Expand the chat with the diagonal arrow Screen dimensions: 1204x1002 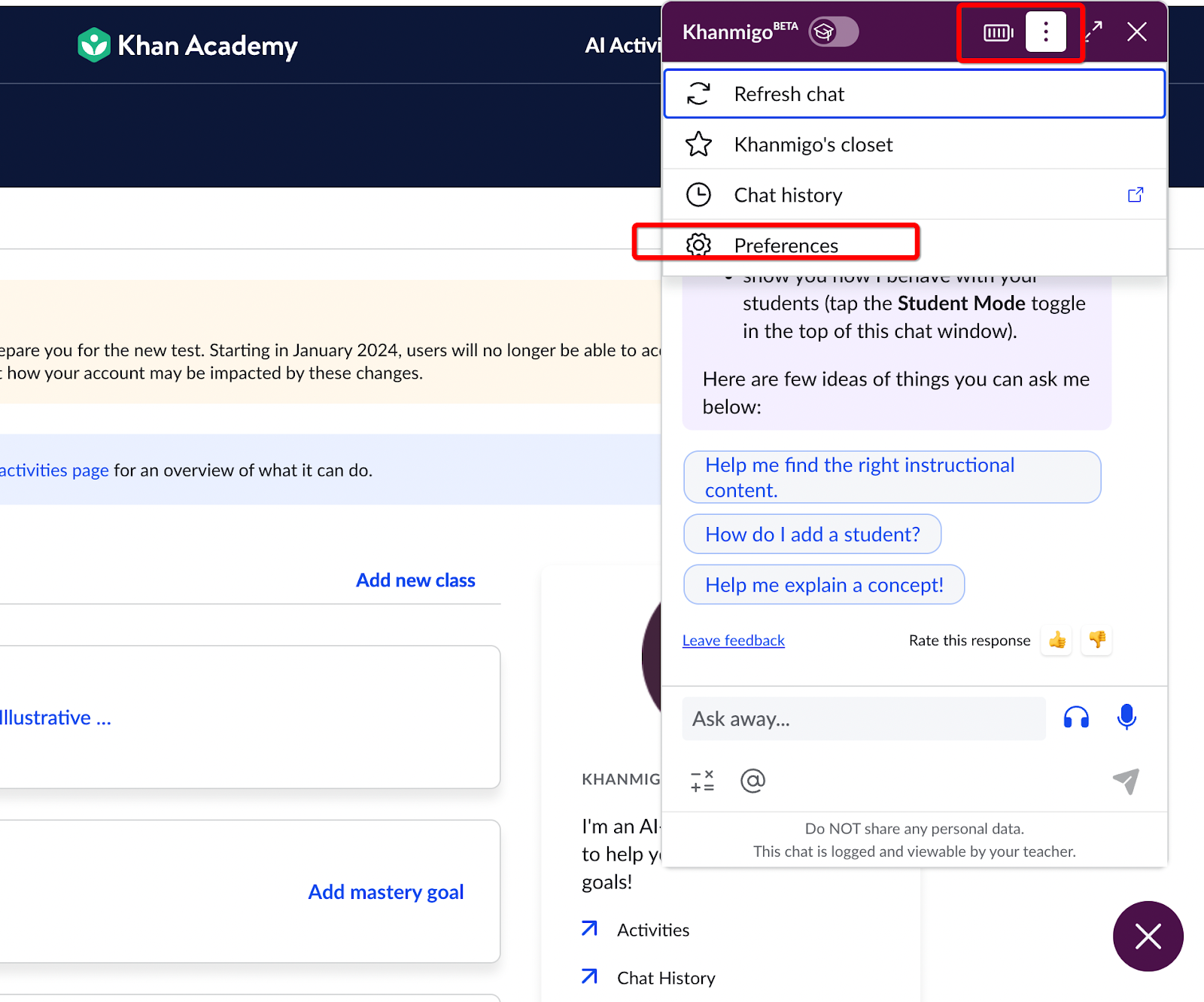tap(1093, 32)
